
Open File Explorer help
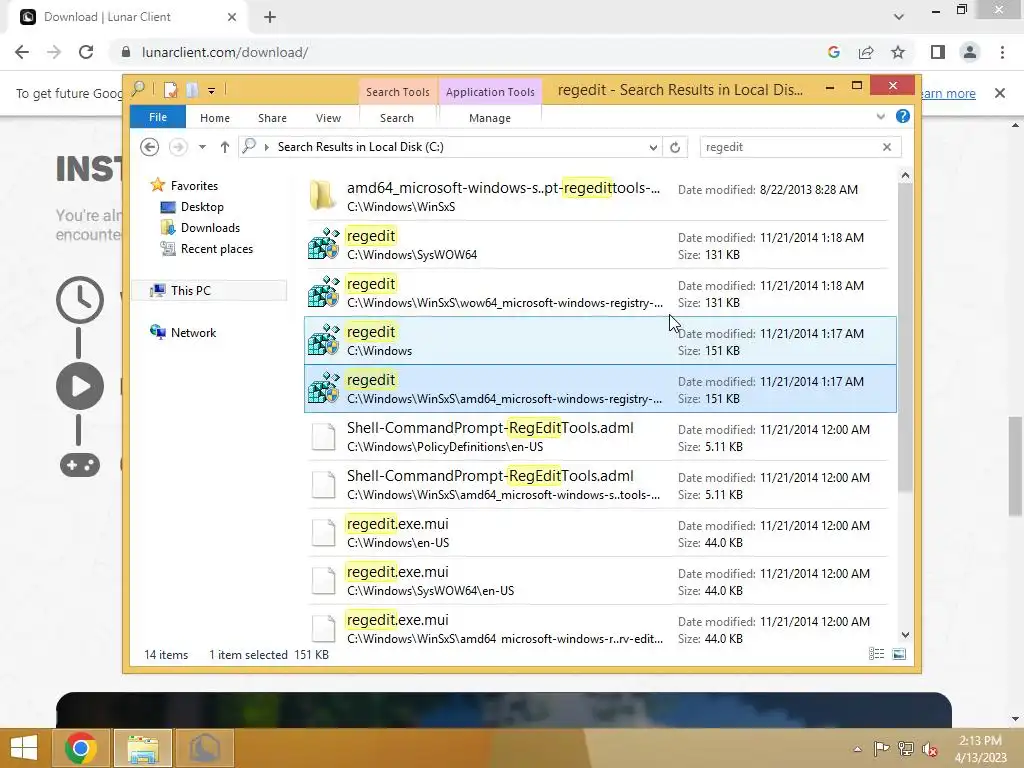click(903, 116)
